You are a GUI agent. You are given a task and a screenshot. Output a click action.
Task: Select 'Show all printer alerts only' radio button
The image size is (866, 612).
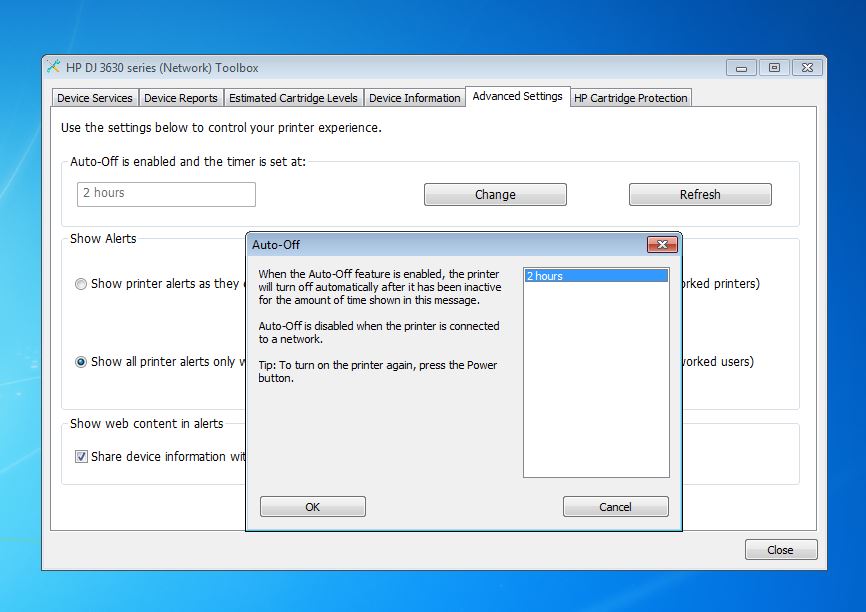pos(81,362)
